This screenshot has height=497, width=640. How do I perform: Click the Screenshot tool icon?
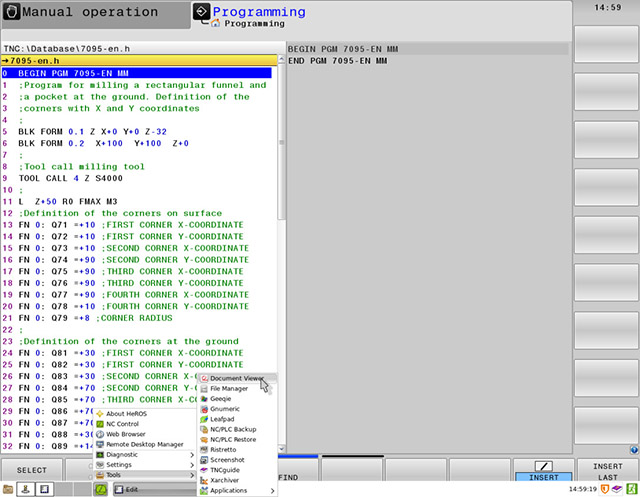point(204,459)
